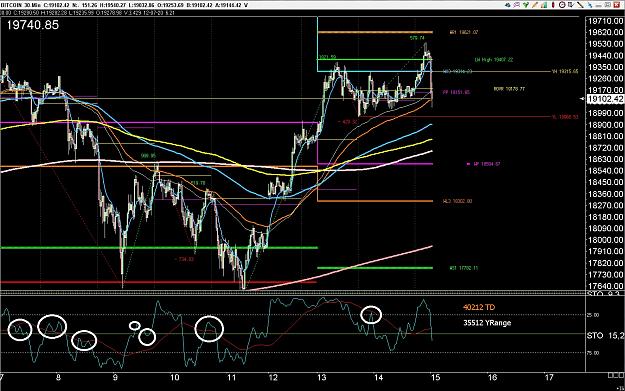Click the small light blue figure icon
Viewport: 625px width, 391px height.
(589, 5)
